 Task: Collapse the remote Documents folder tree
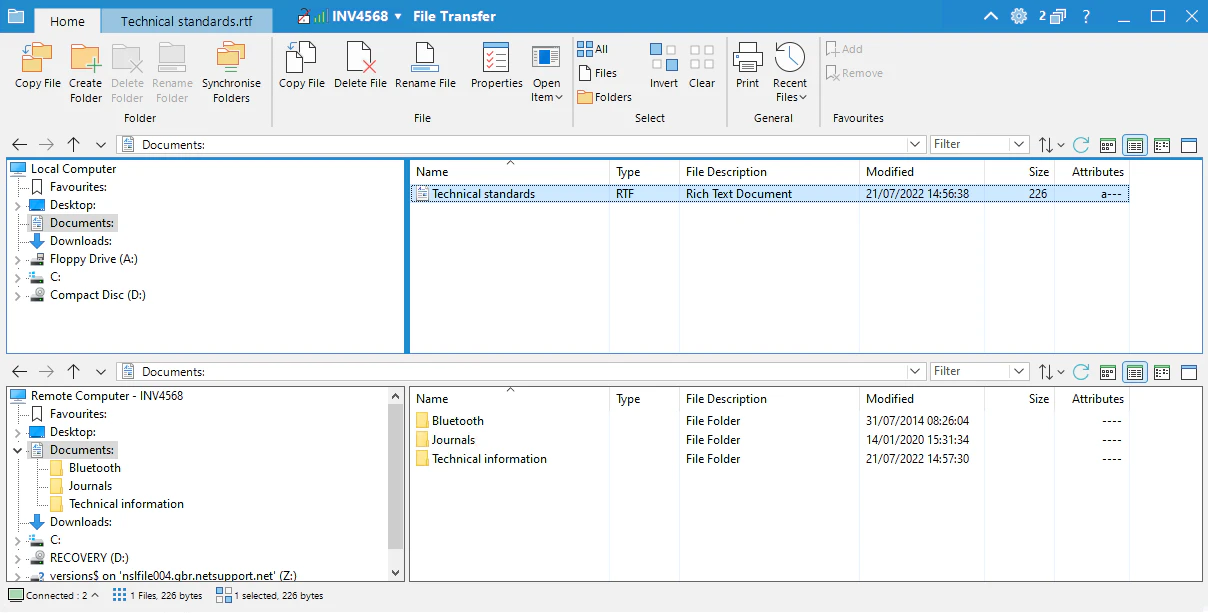pyautogui.click(x=17, y=449)
